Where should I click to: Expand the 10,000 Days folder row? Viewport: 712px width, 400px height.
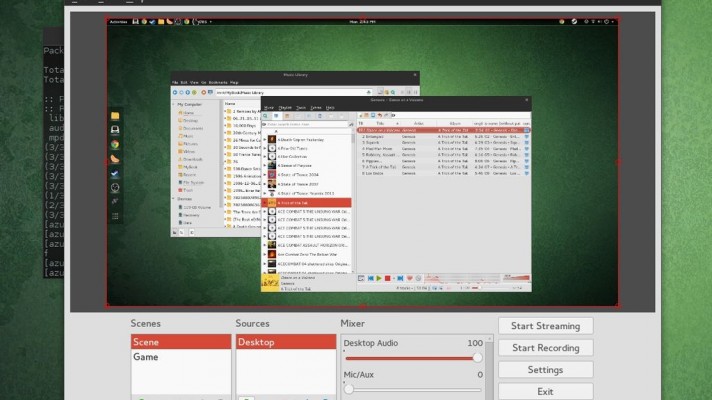[x=225, y=125]
